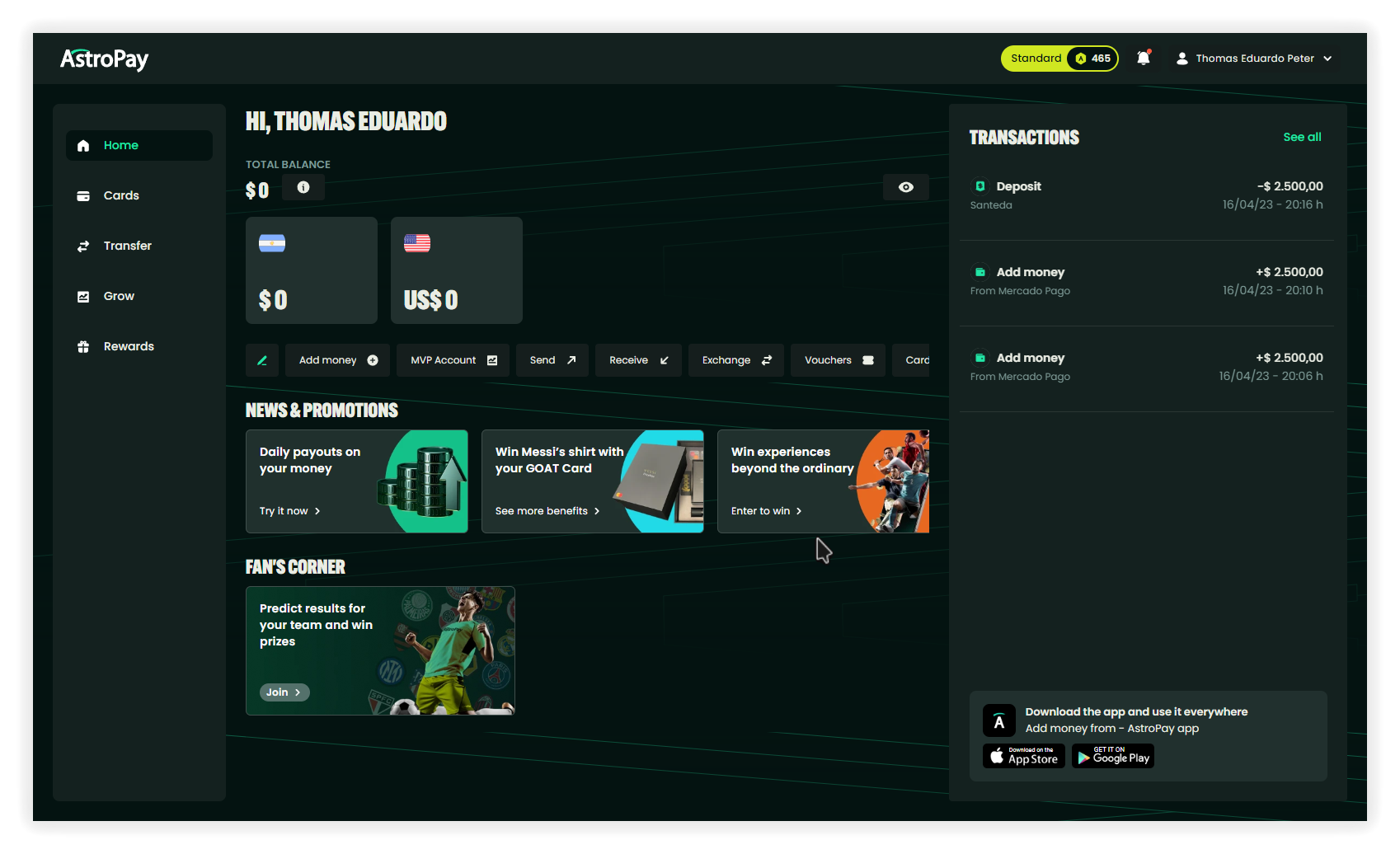Click the Exchange quick action
The image size is (1400, 854).
[736, 360]
